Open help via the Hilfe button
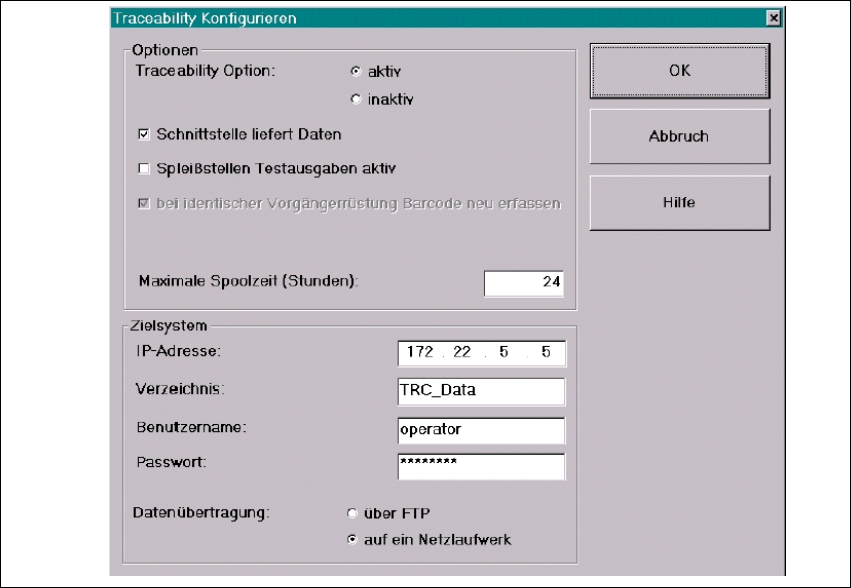Viewport: 851px width, 588px height. (x=679, y=203)
